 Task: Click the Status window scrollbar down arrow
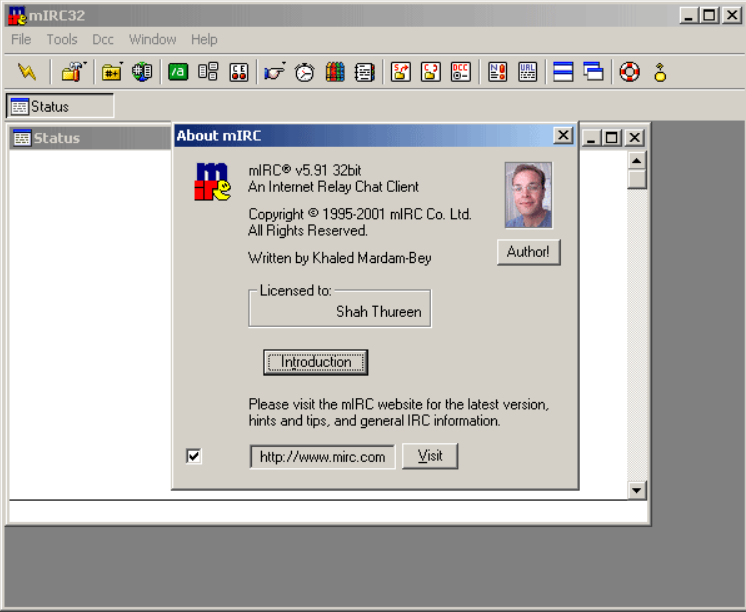[637, 490]
